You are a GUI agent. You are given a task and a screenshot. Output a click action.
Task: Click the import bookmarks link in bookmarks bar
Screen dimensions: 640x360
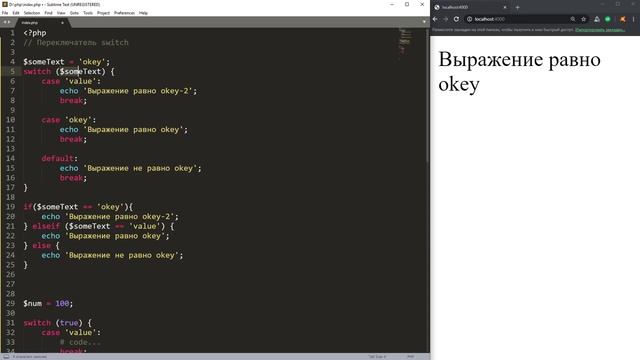tap(600, 30)
